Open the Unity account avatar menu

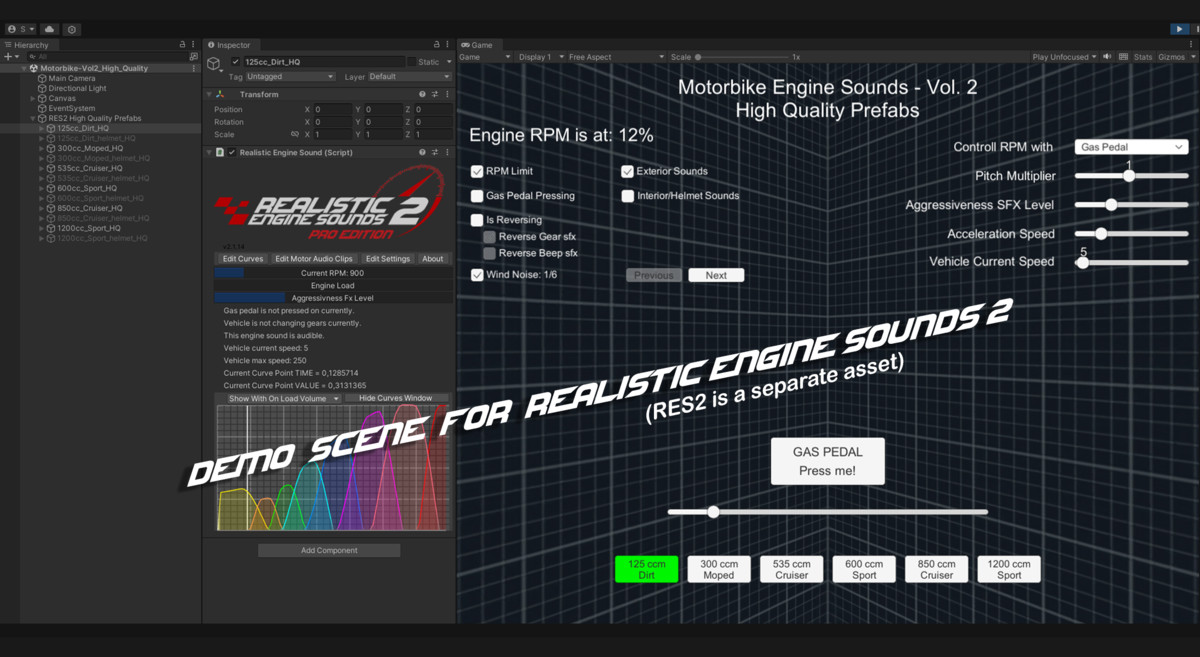13,29
